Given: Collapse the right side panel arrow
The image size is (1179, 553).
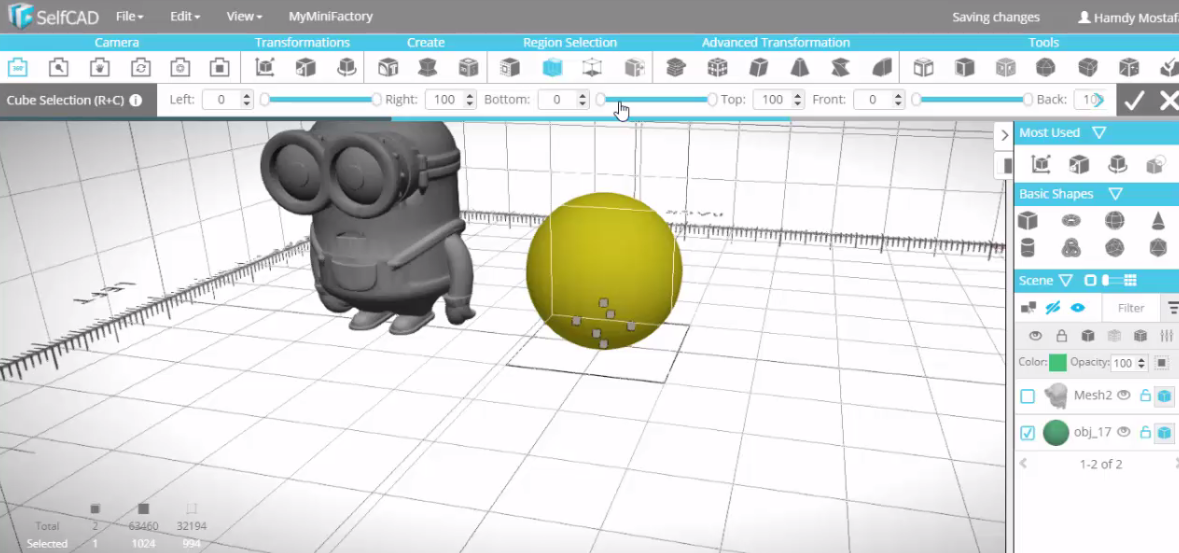Looking at the screenshot, I should pos(1004,135).
